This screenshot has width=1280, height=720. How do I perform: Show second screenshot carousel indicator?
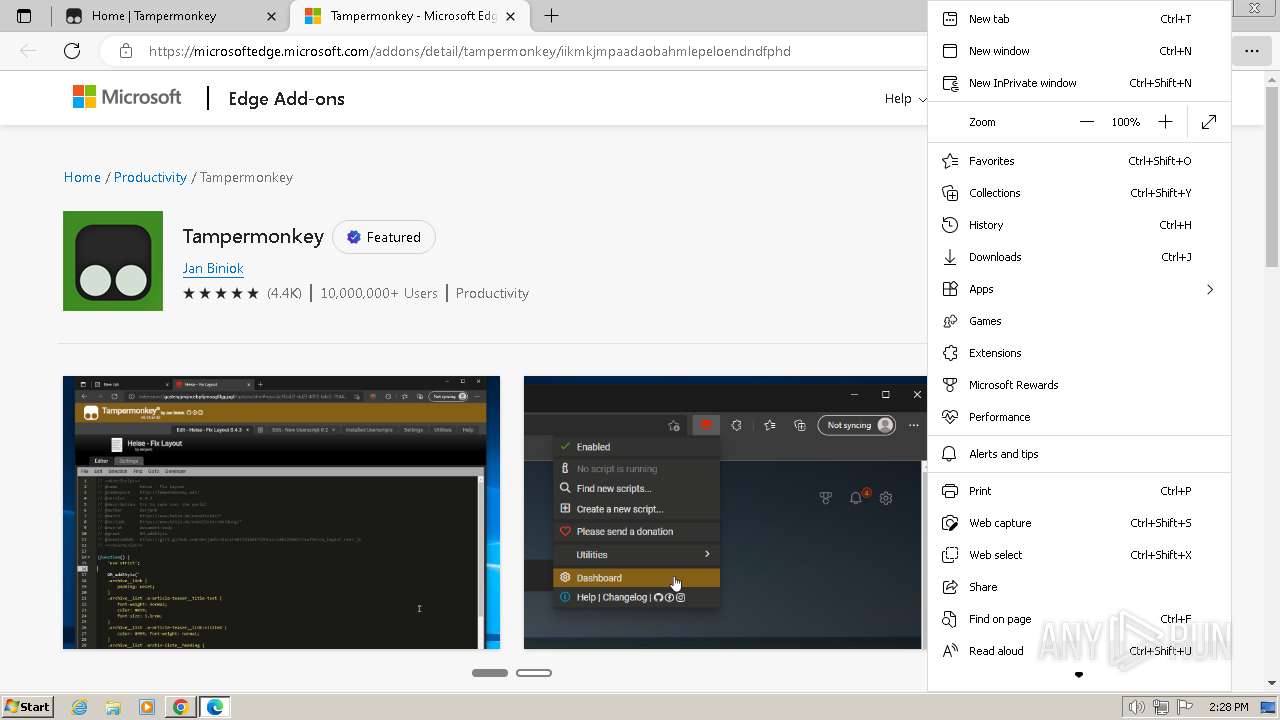(x=534, y=673)
